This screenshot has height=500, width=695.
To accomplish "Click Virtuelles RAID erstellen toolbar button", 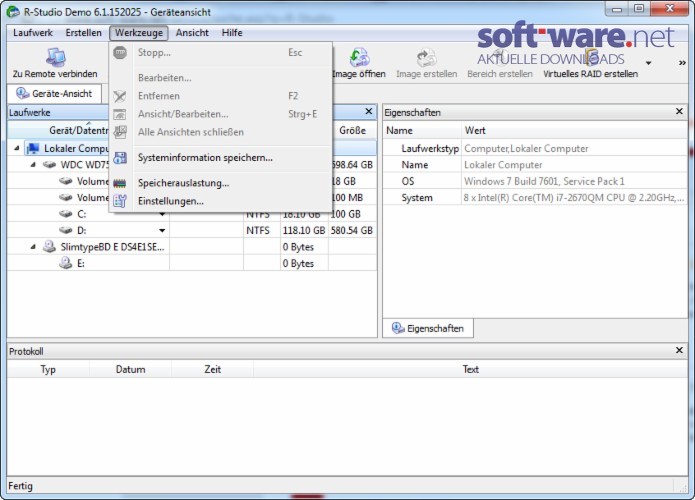I will coord(590,63).
